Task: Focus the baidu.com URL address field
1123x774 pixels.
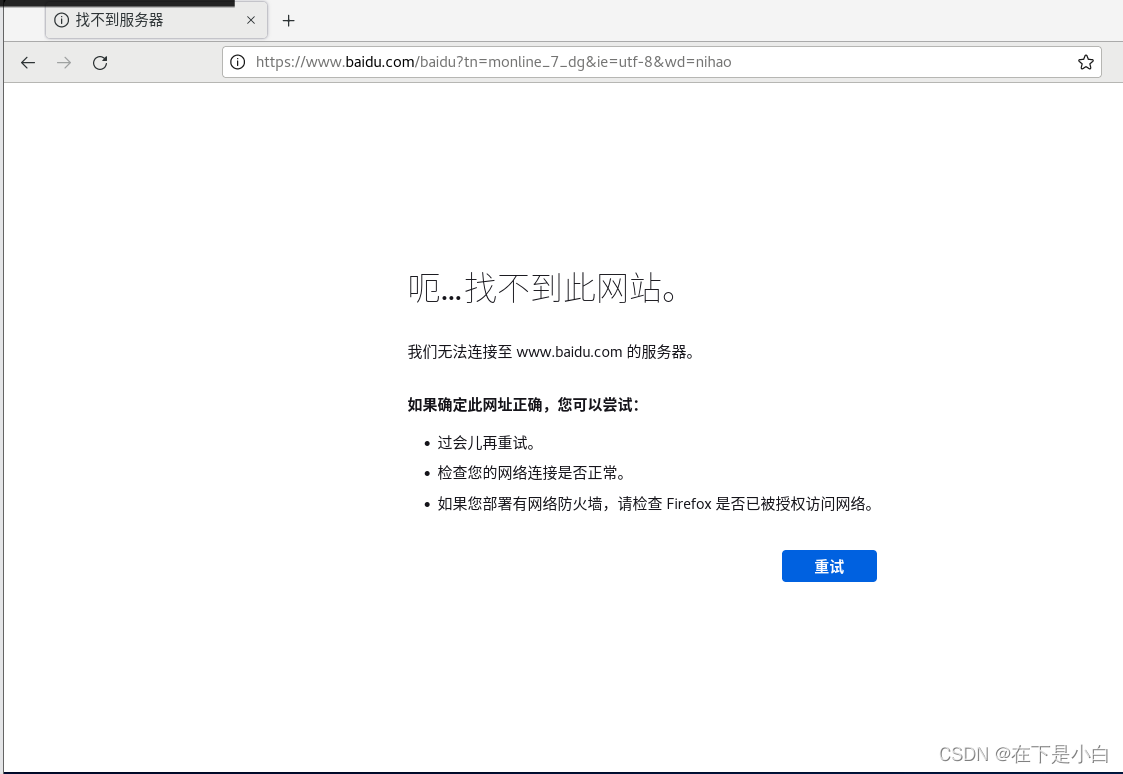Action: [x=661, y=62]
